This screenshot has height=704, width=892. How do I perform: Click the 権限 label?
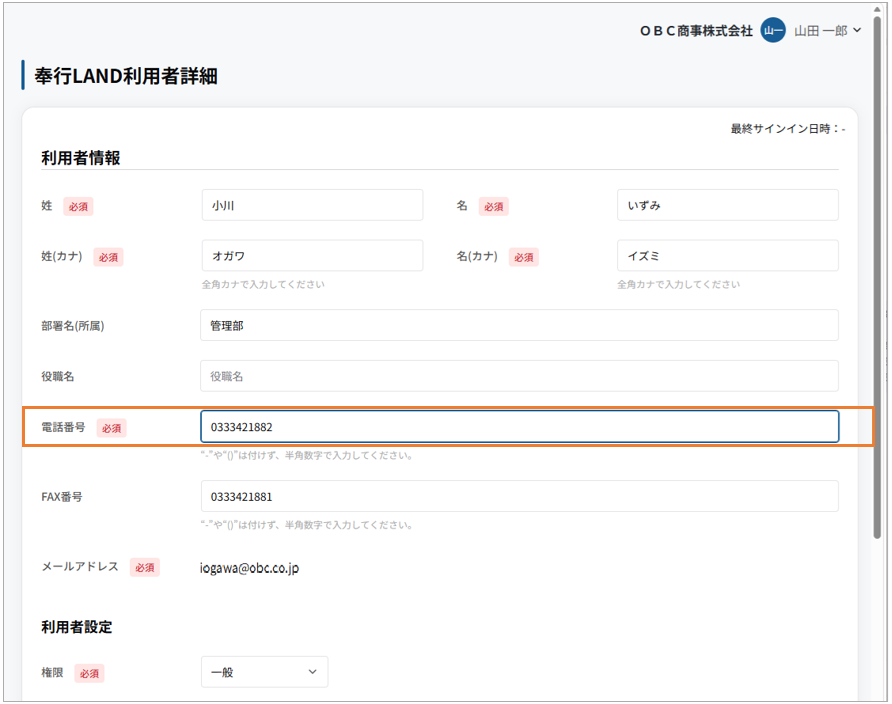[52, 673]
